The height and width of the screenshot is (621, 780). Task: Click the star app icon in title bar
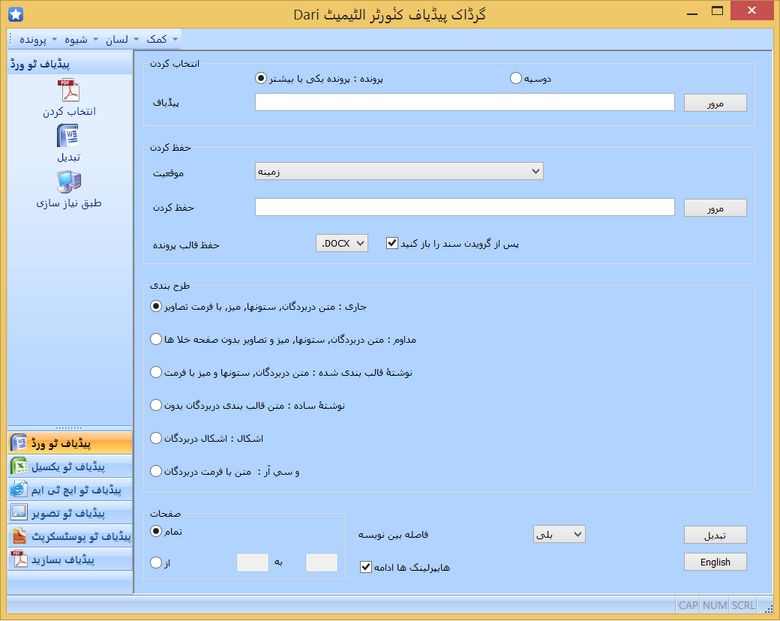(x=15, y=14)
